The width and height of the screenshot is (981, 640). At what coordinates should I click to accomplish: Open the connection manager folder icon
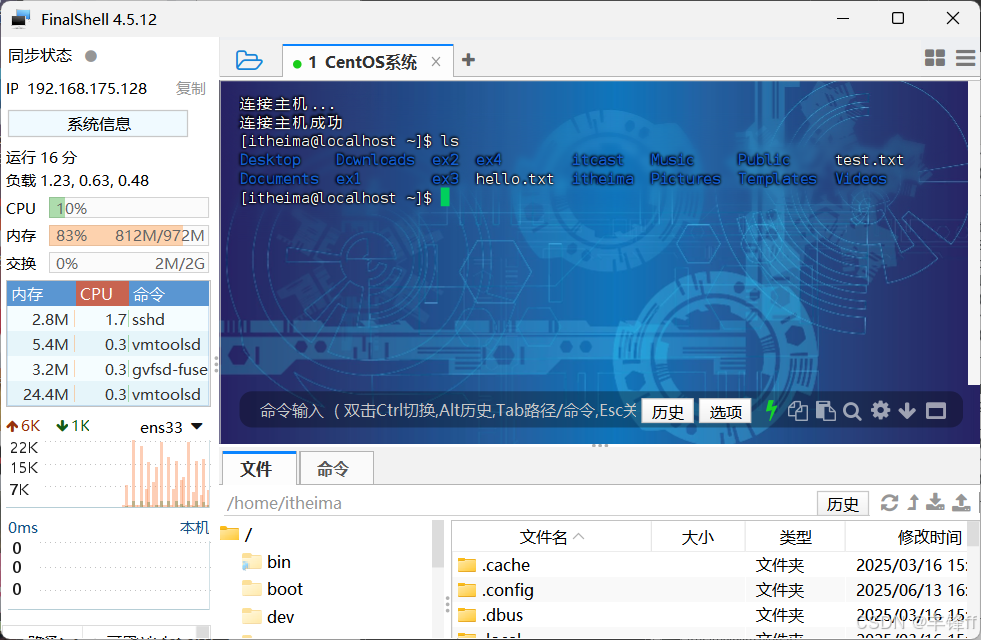point(249,61)
